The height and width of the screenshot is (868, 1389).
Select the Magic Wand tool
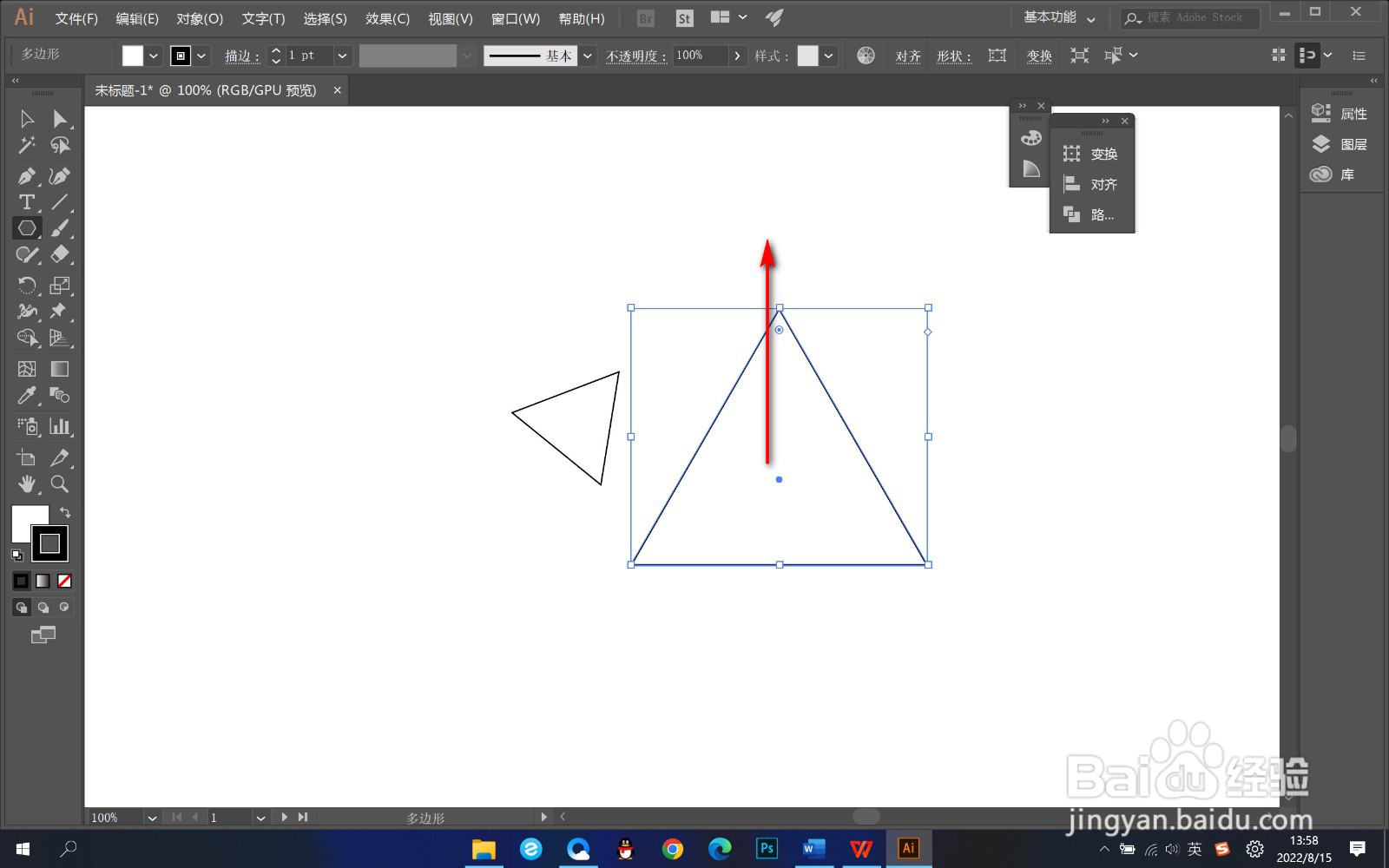[27, 145]
